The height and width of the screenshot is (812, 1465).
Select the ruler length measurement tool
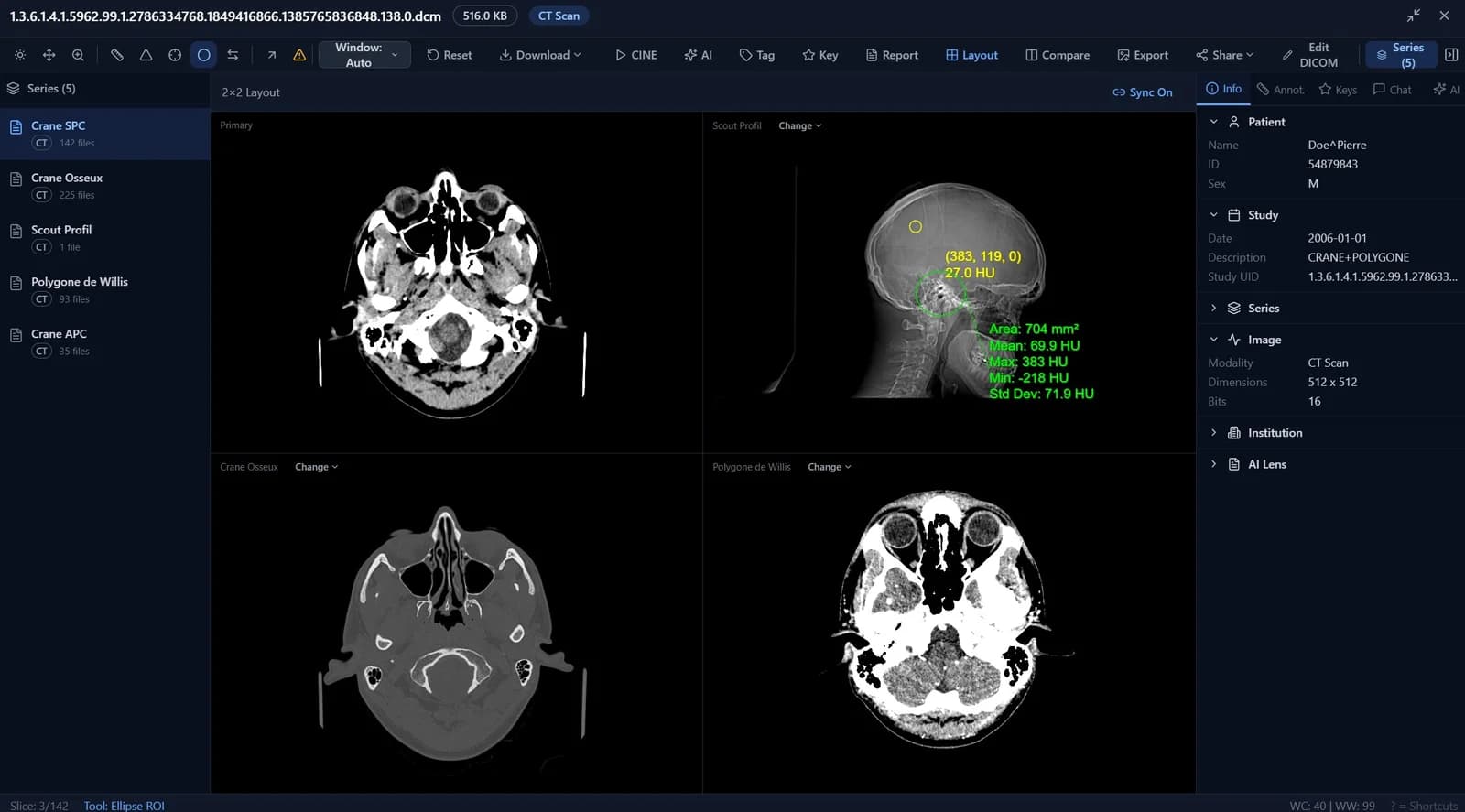pos(117,55)
